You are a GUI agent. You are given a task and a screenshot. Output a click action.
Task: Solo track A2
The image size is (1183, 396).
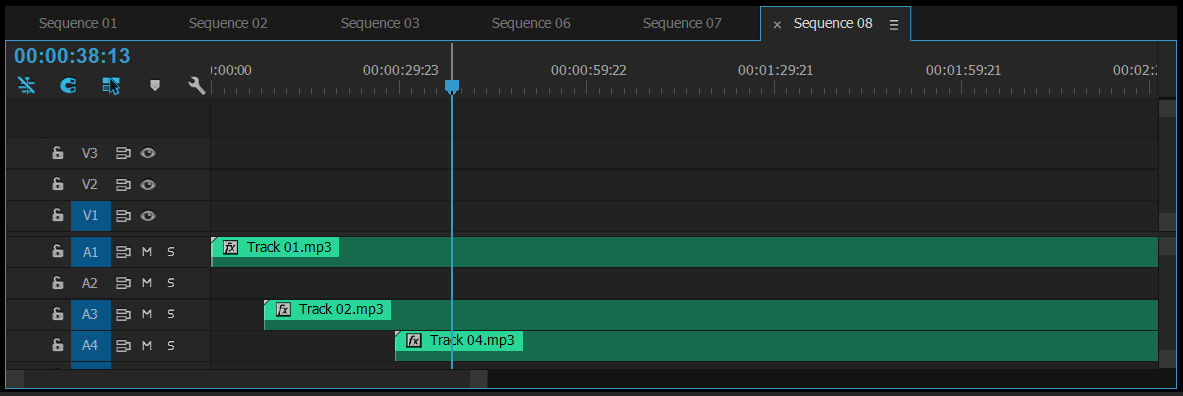point(171,283)
